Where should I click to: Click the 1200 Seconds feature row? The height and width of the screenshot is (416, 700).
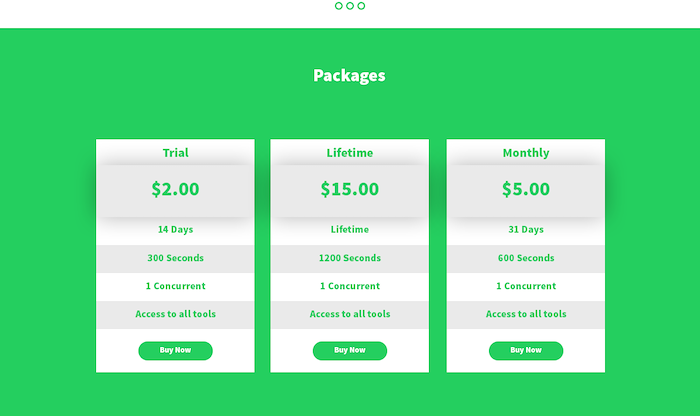(x=350, y=258)
